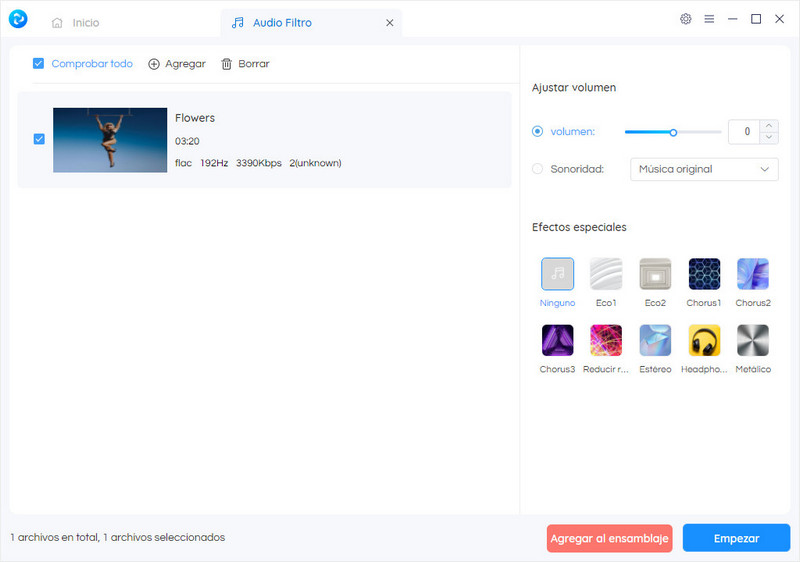Choose the Estéreo effect

pyautogui.click(x=655, y=341)
